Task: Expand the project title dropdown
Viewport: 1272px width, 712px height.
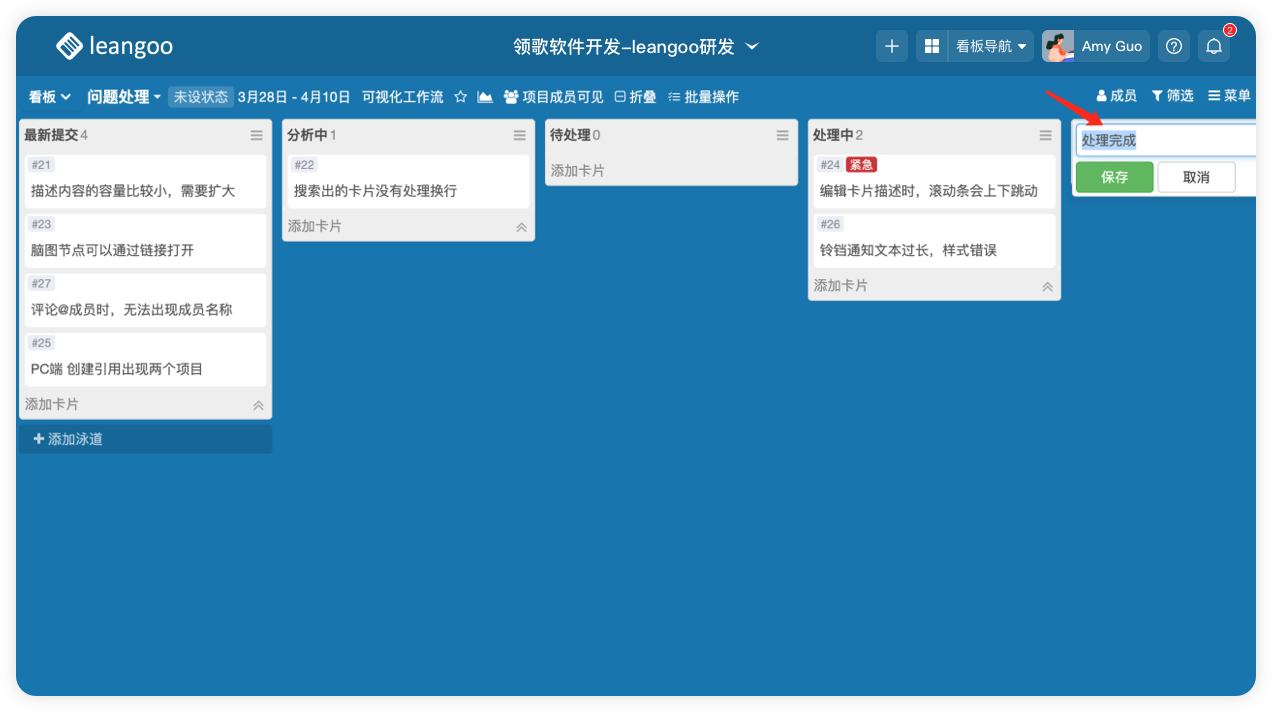Action: [753, 46]
